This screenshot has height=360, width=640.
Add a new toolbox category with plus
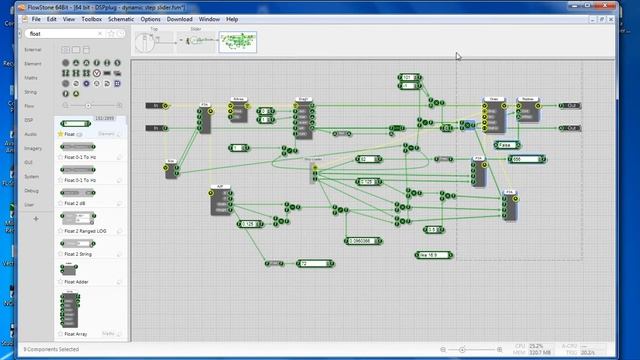36,219
